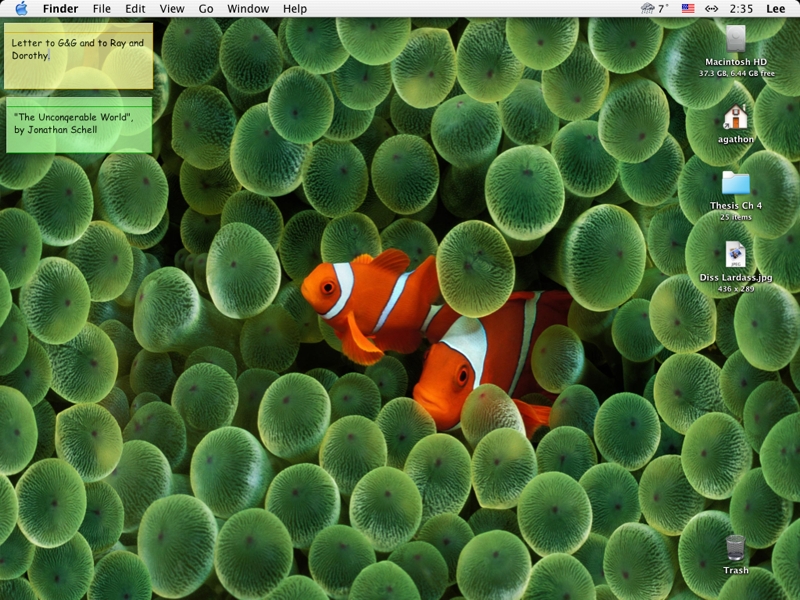Click the double-arrow network status icon

click(x=711, y=9)
